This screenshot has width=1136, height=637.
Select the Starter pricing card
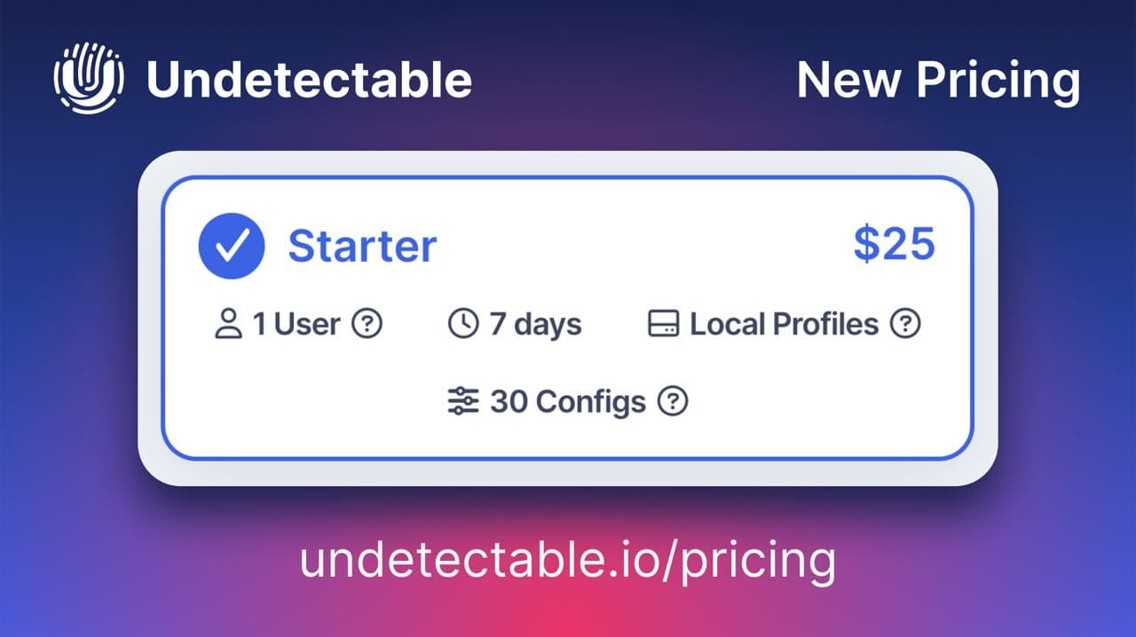[568, 318]
